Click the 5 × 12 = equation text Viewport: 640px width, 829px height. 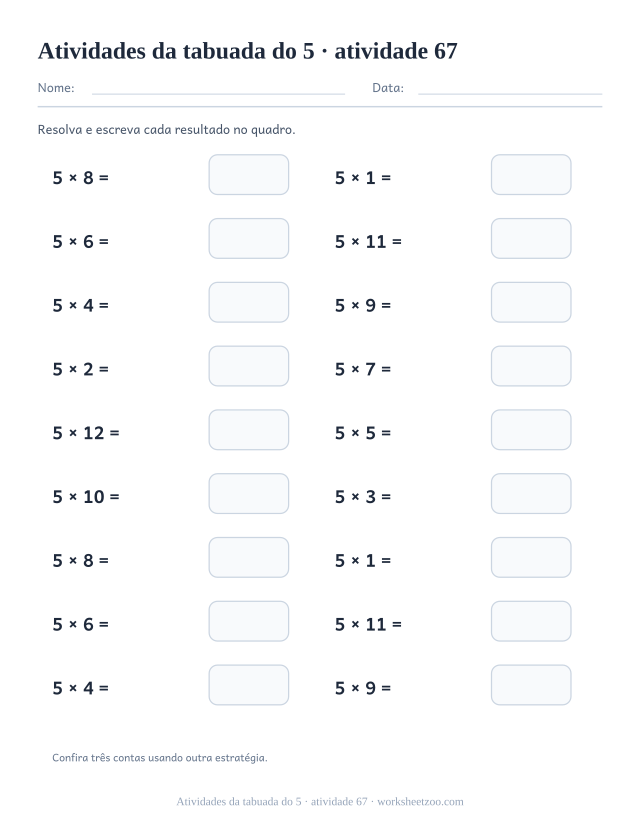coord(86,433)
